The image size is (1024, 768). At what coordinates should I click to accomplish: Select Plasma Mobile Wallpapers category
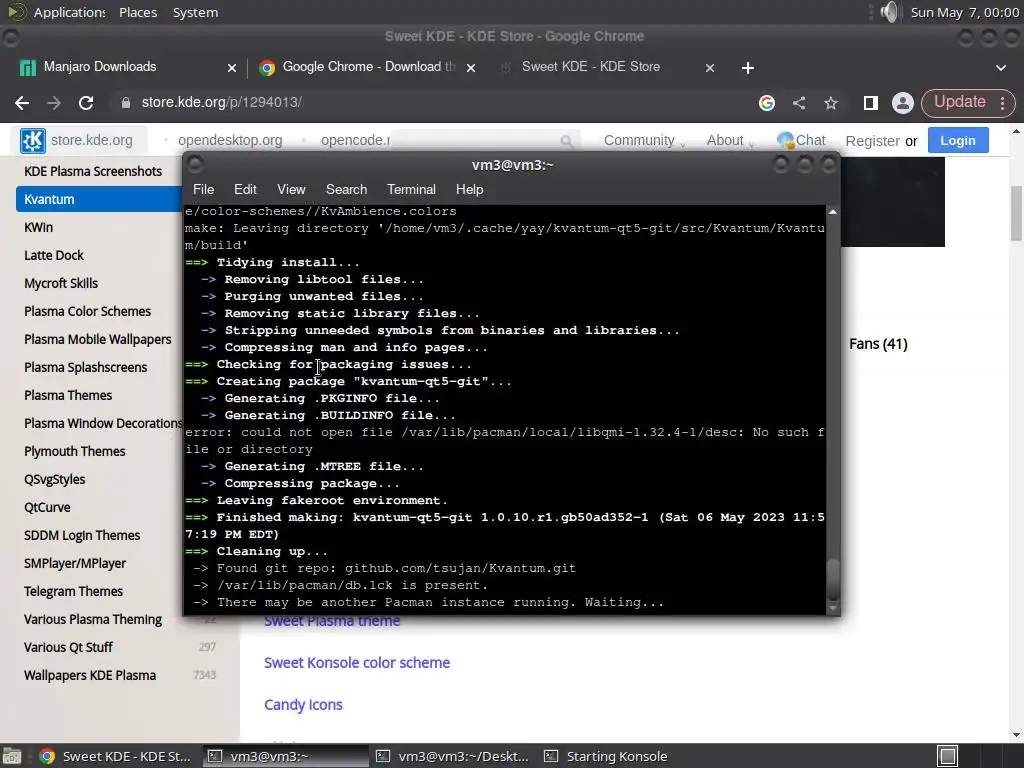coord(97,340)
